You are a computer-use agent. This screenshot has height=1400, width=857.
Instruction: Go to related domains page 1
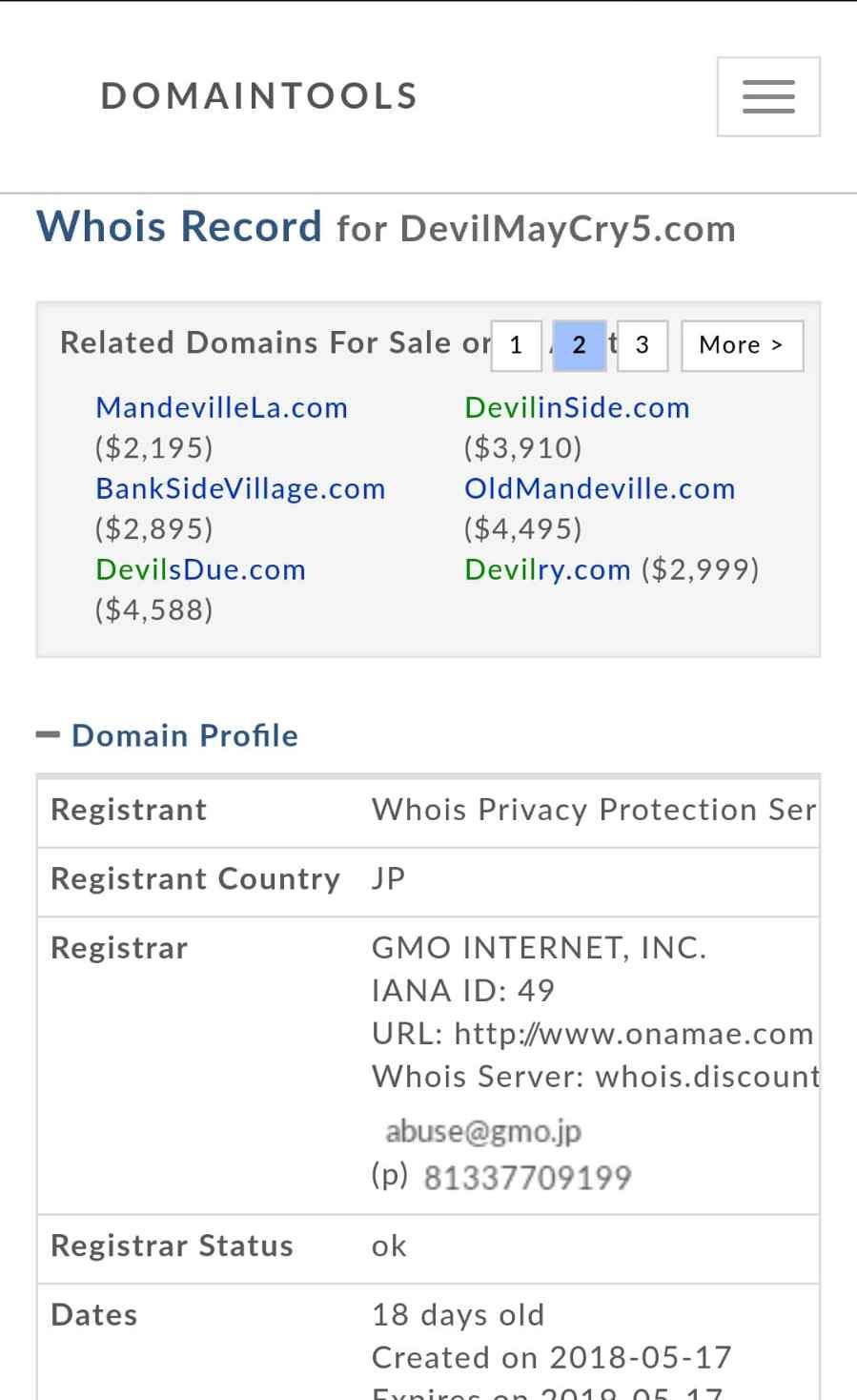coord(516,345)
